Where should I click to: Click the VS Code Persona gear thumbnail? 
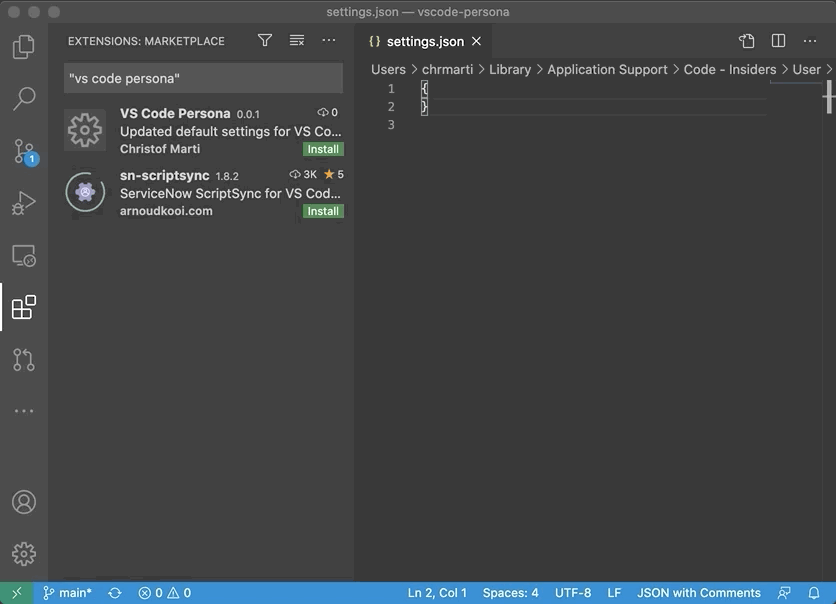tap(85, 130)
